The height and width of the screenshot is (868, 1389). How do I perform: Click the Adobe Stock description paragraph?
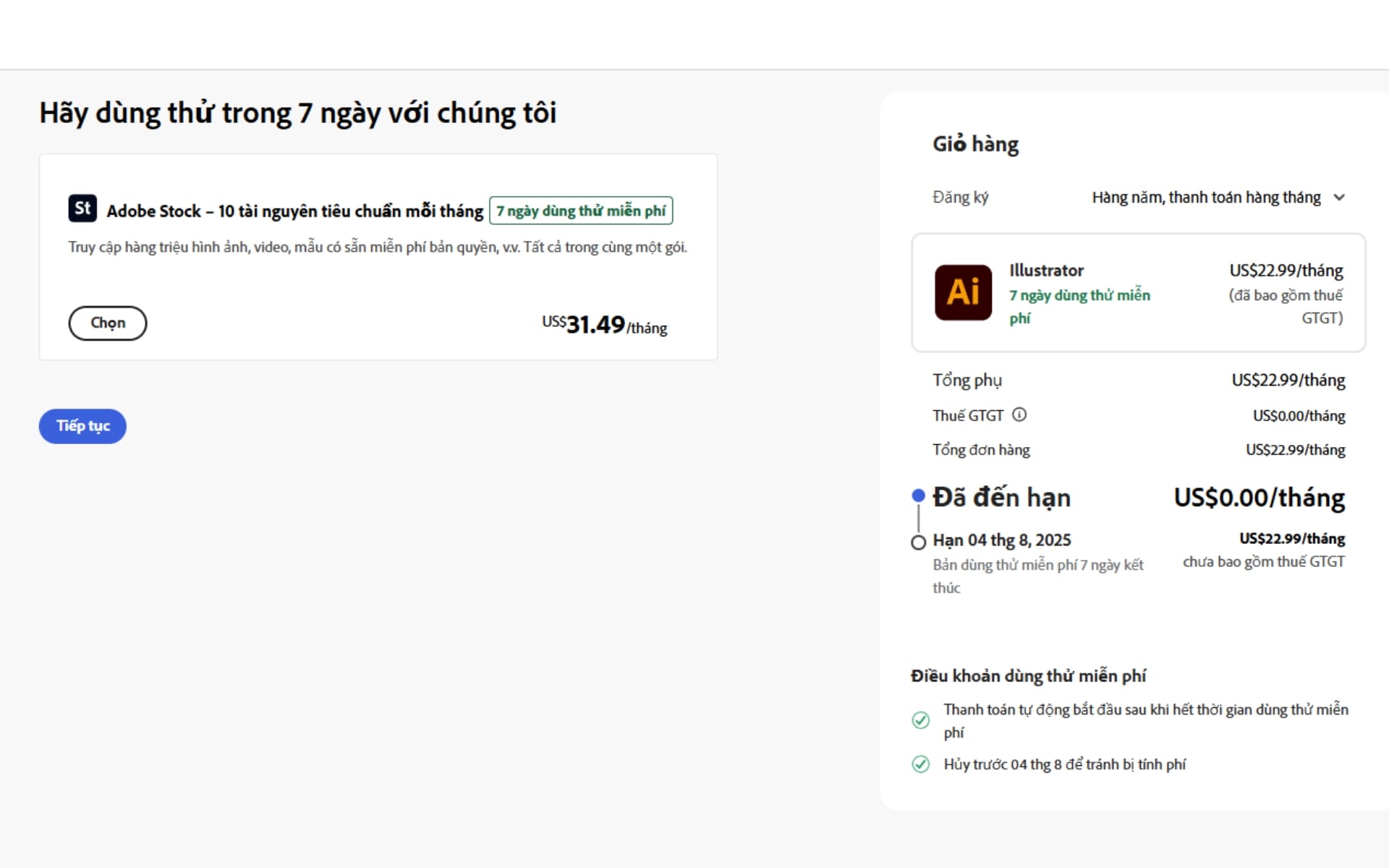point(377,247)
